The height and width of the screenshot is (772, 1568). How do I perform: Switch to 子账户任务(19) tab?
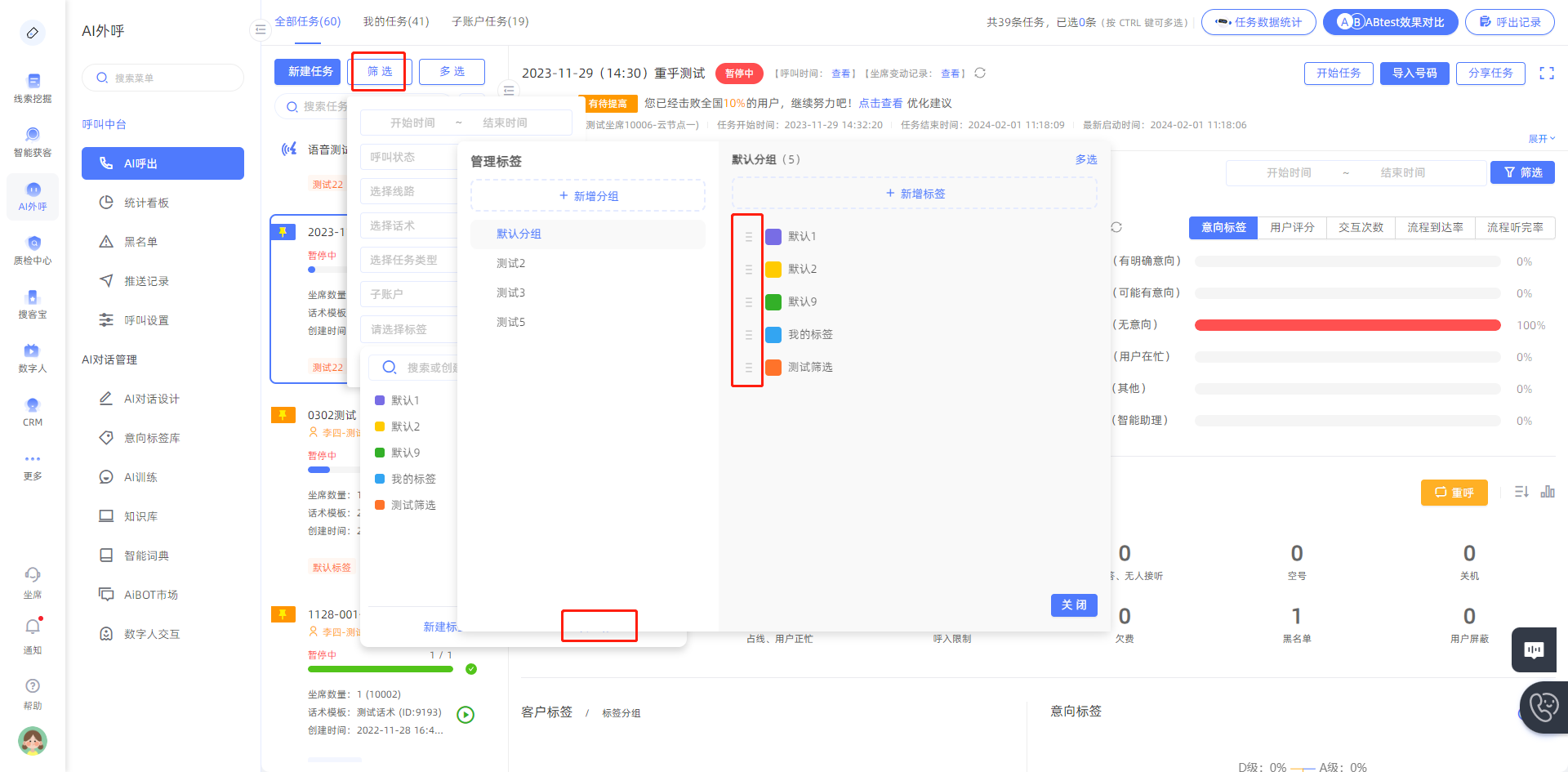pyautogui.click(x=490, y=21)
